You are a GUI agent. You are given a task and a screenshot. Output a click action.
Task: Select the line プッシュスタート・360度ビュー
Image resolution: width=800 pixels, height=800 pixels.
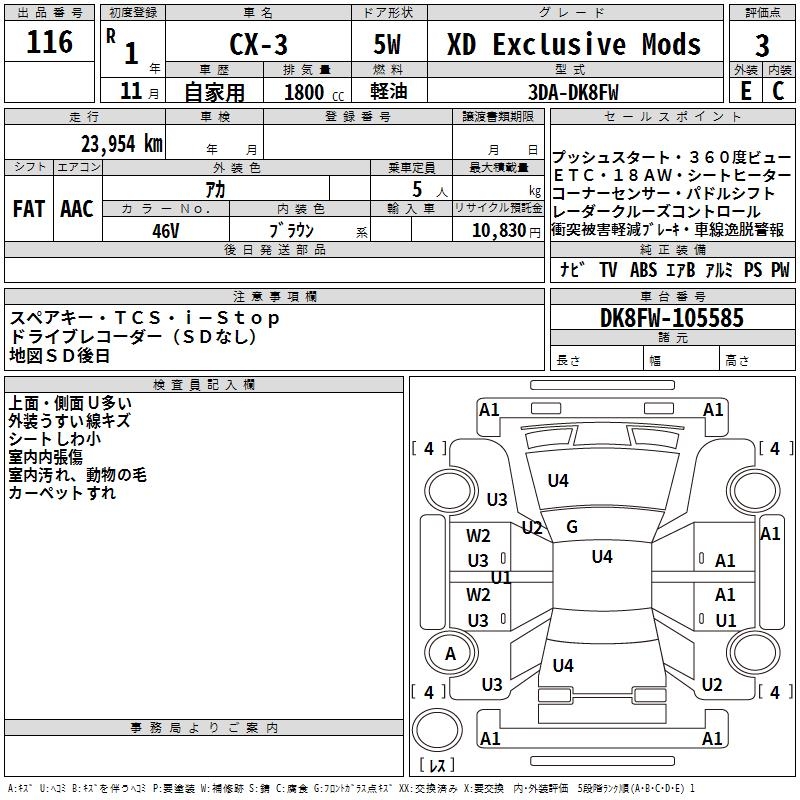[x=671, y=157]
